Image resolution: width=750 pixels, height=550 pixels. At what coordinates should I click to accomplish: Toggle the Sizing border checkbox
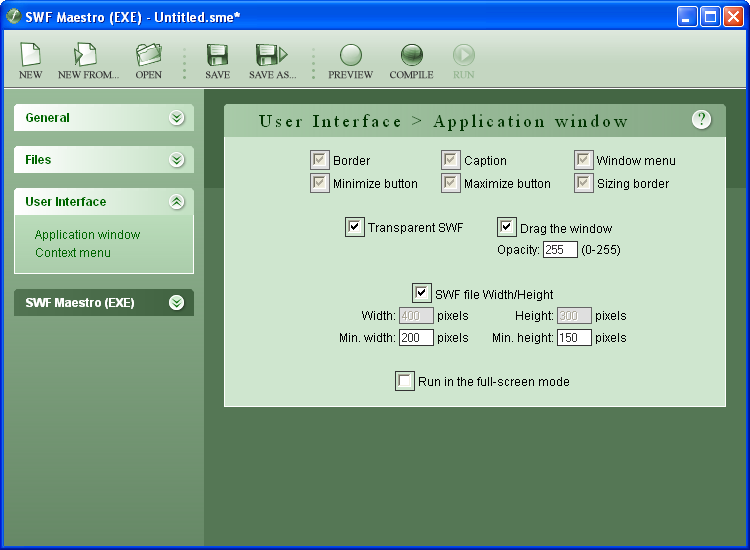pyautogui.click(x=584, y=183)
